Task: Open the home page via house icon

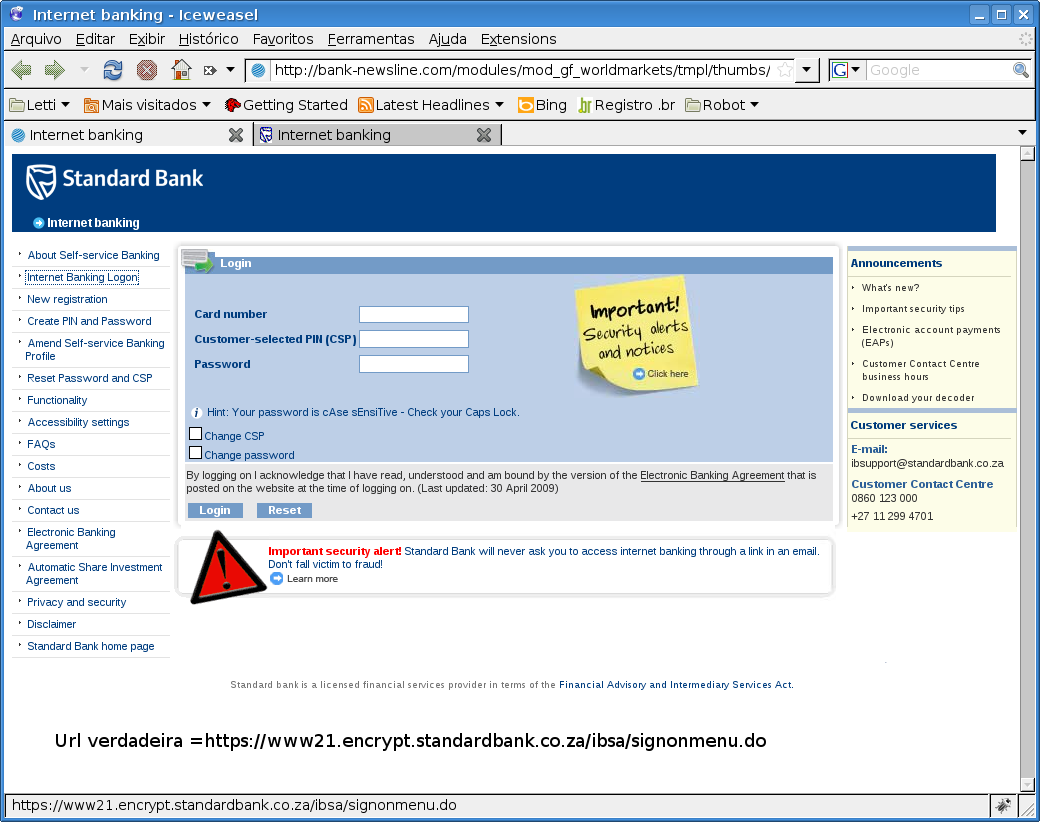Action: tap(181, 70)
